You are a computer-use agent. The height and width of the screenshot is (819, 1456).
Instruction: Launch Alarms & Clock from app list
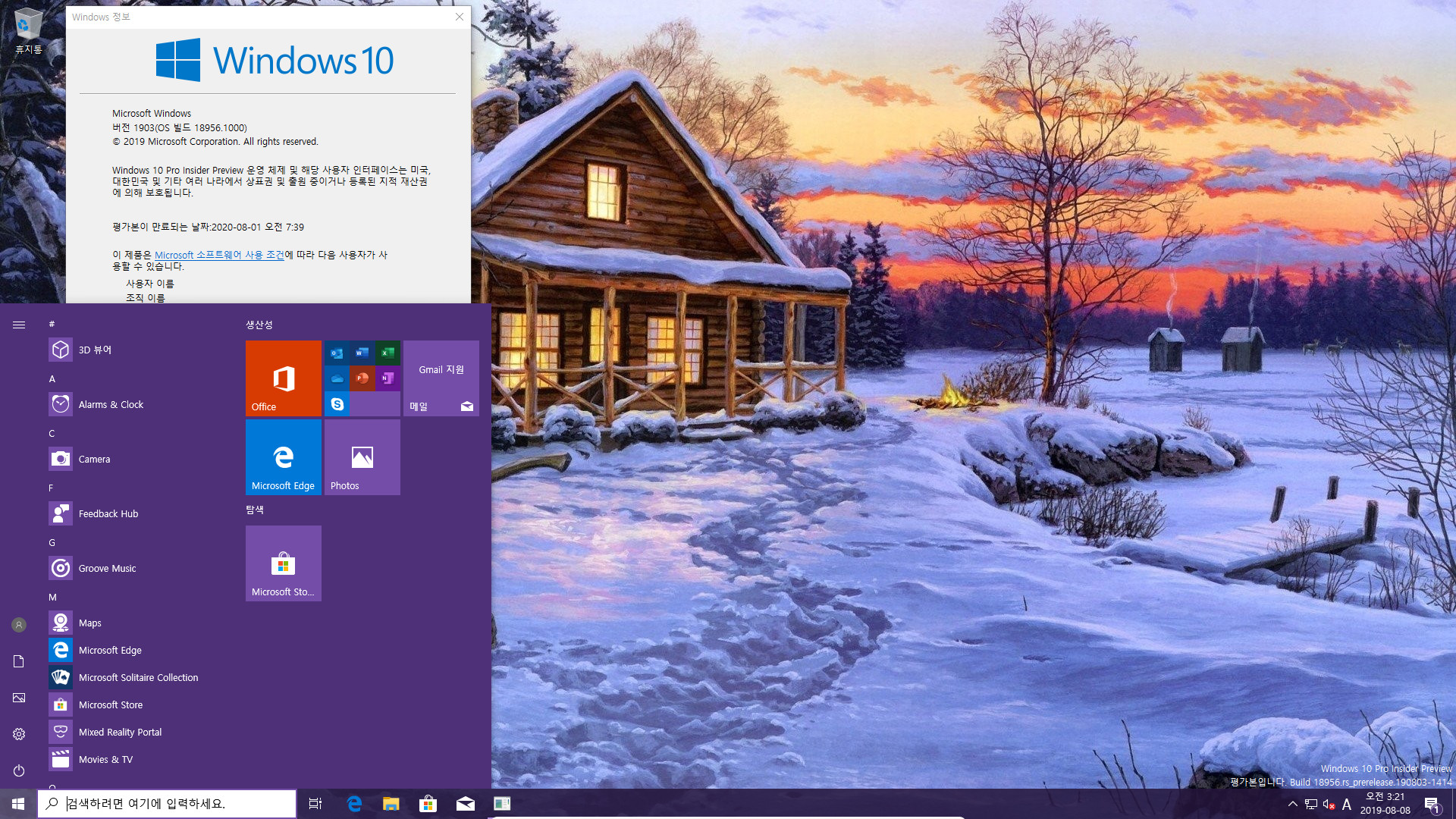tap(140, 404)
